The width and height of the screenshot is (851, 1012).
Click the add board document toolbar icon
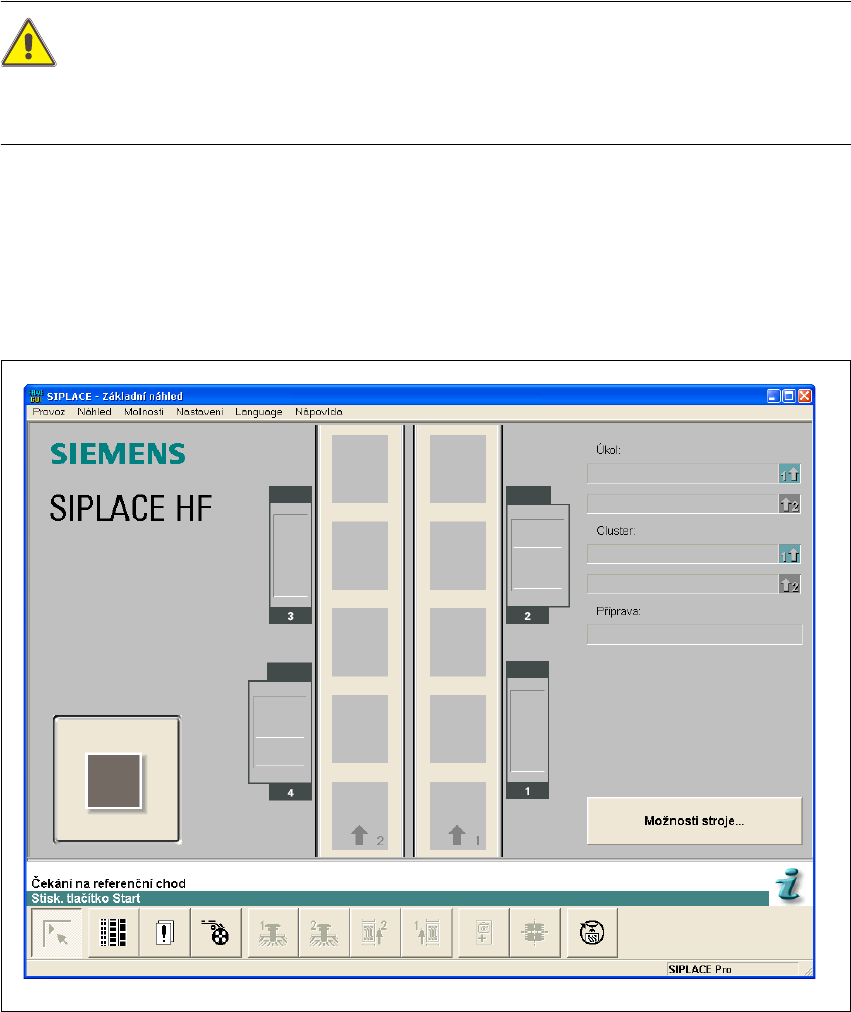coord(483,933)
